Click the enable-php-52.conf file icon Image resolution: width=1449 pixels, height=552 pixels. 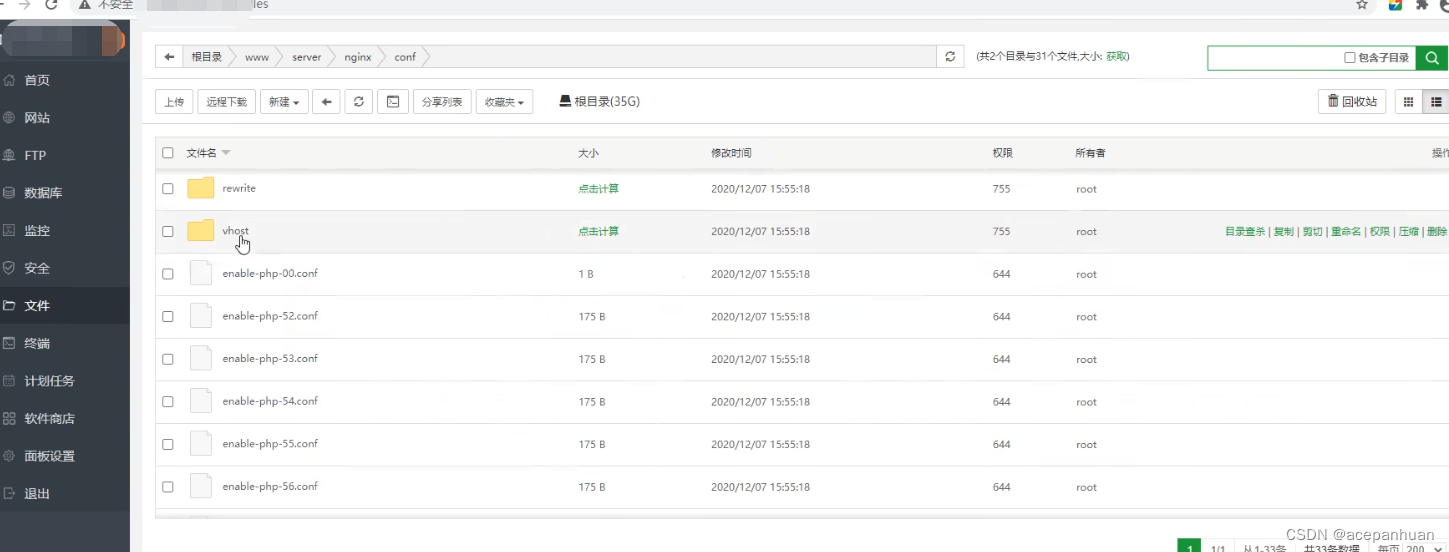[x=201, y=316]
